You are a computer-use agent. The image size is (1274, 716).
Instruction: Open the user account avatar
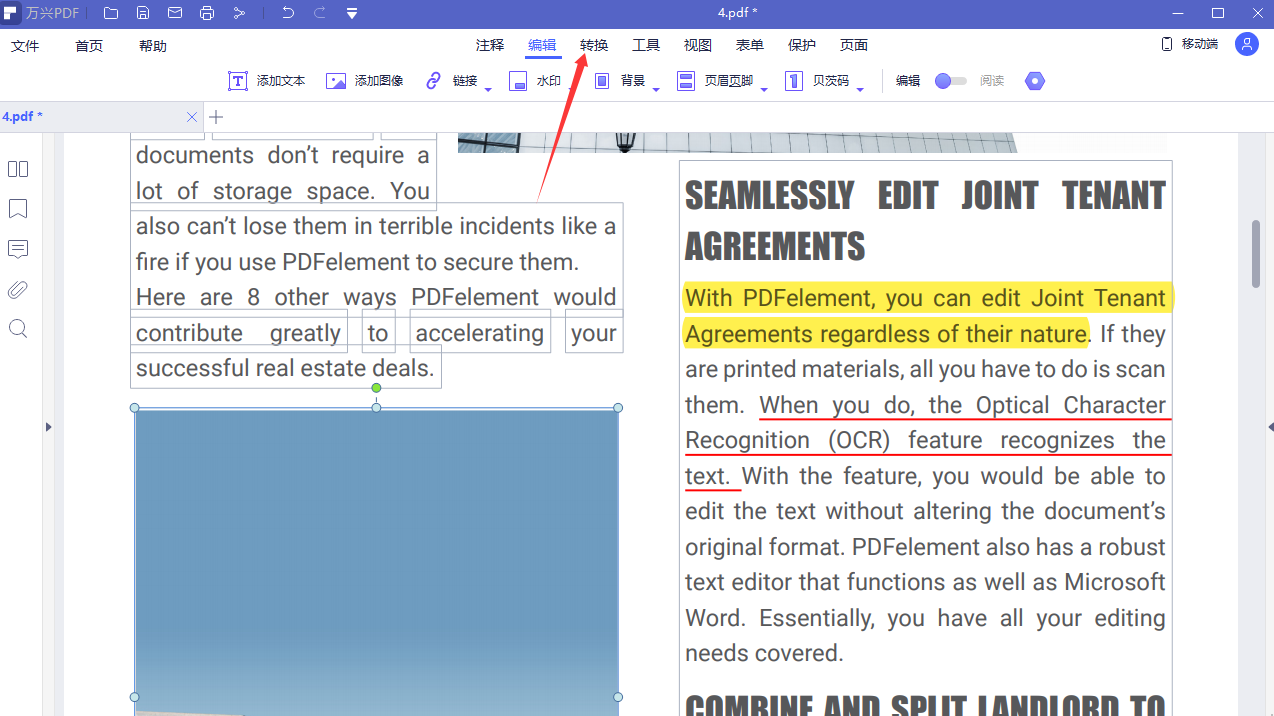1246,44
